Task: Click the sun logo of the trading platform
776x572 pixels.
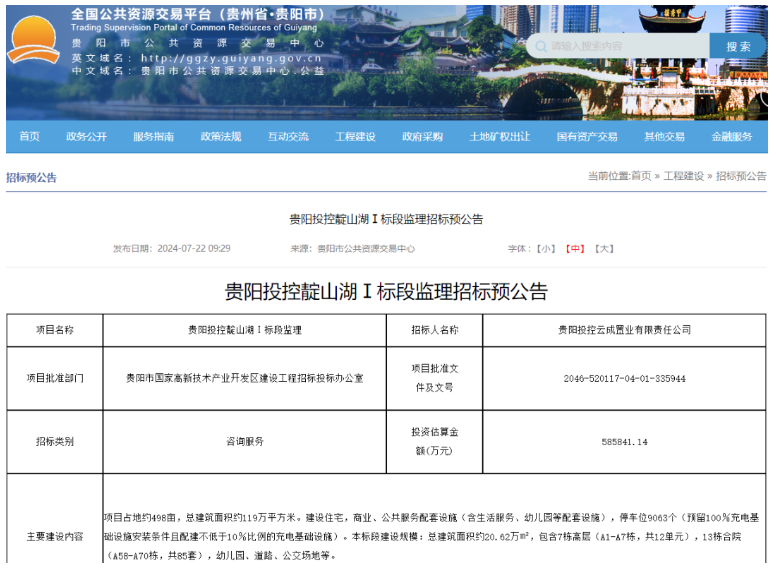Action: point(33,40)
